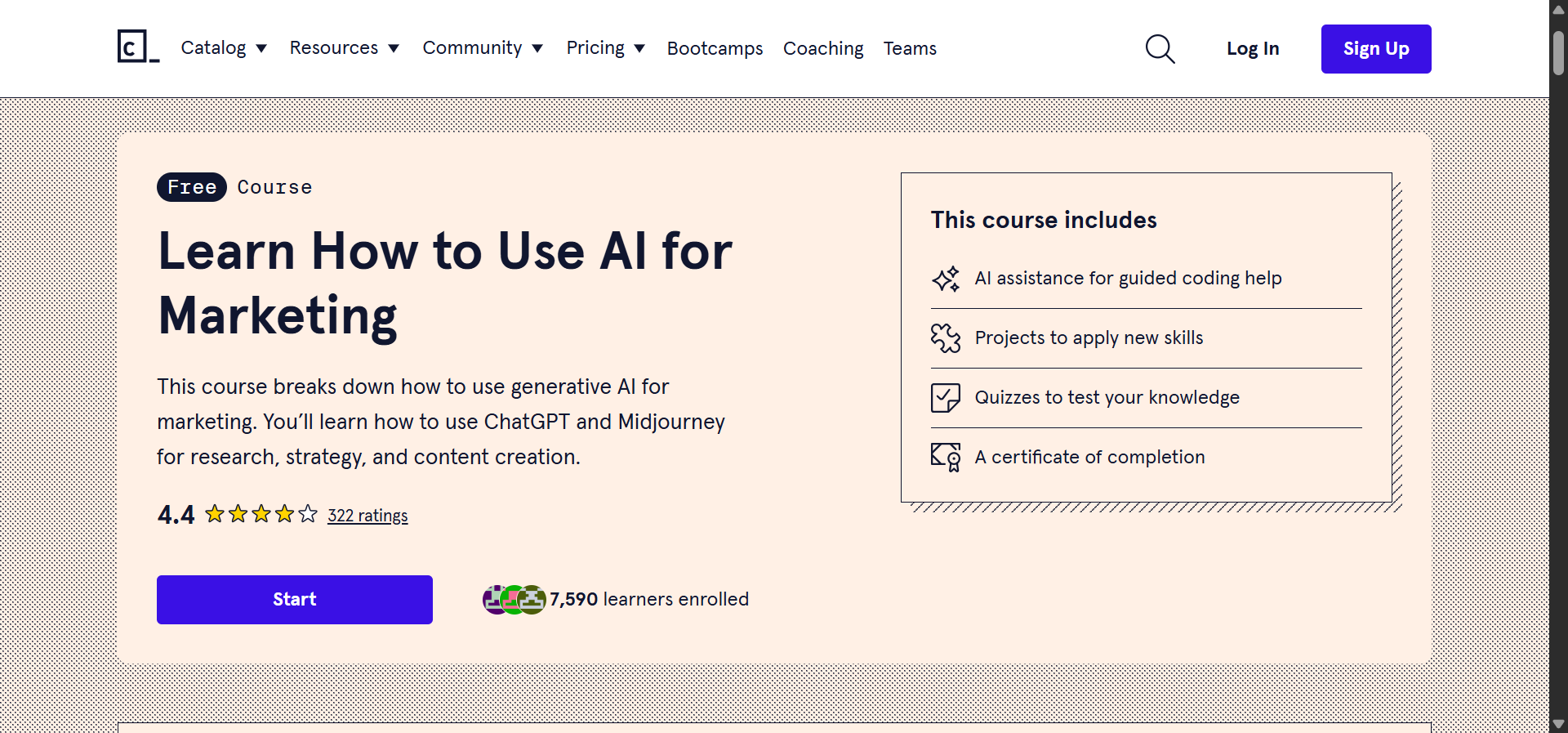Image resolution: width=1568 pixels, height=733 pixels.
Task: Click the AI assistance sparkle icon
Action: [x=946, y=279]
